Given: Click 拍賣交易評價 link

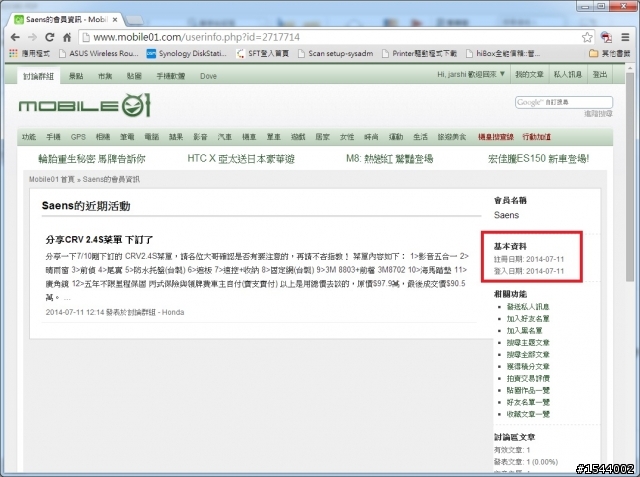Looking at the screenshot, I should coord(528,379).
